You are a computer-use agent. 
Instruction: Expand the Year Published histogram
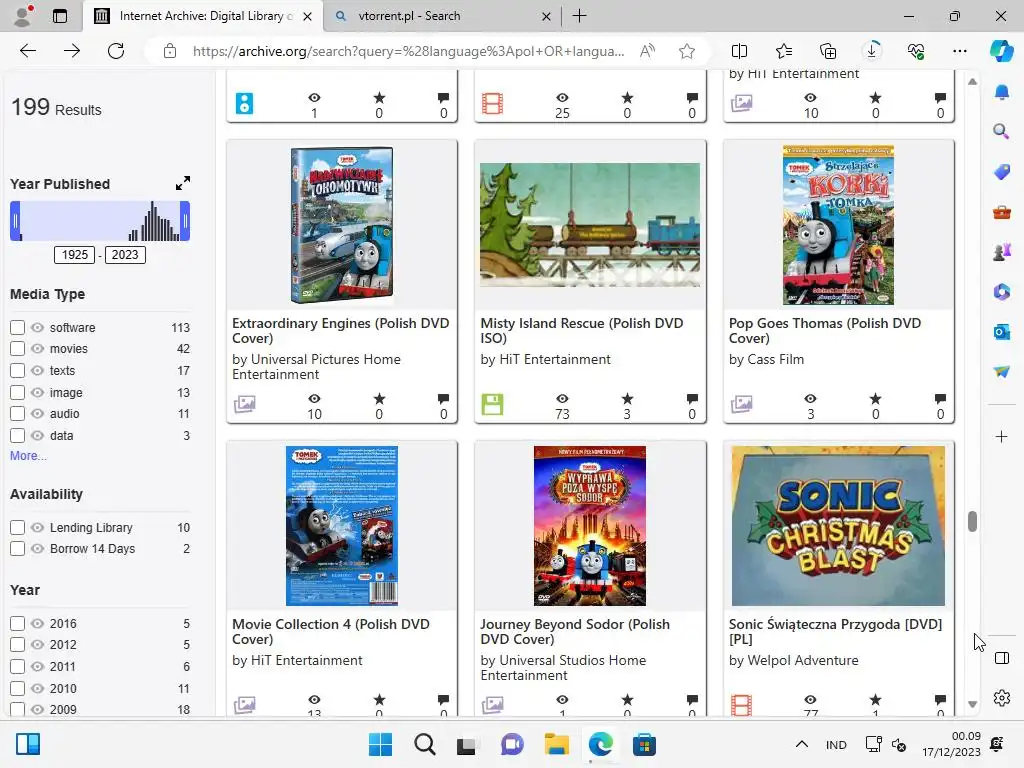[183, 184]
